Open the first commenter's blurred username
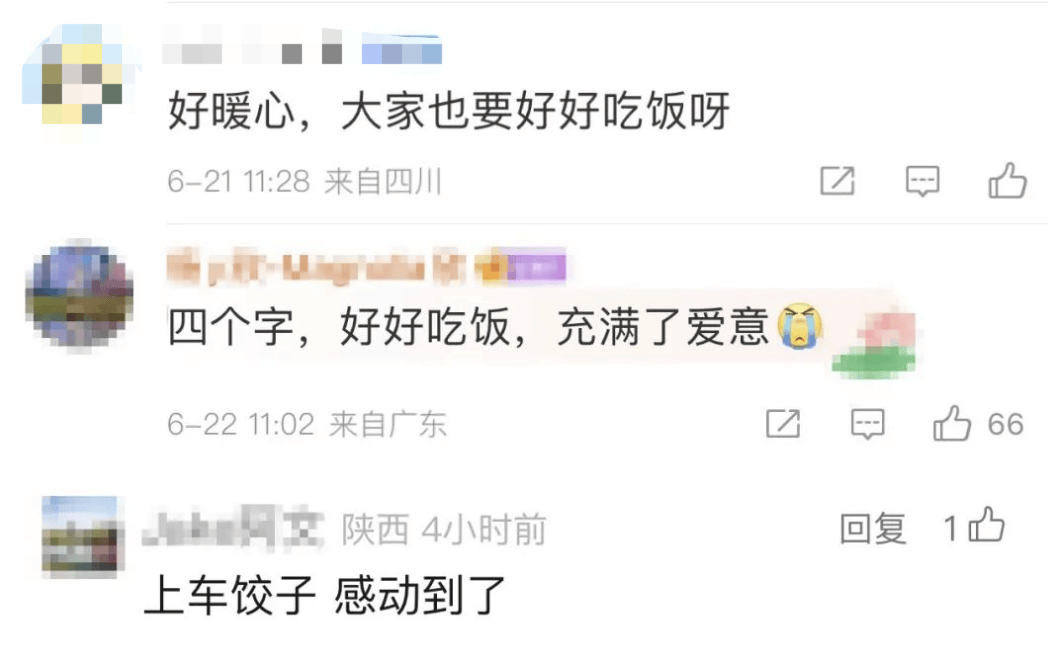Image resolution: width=1048 pixels, height=646 pixels. 252,47
